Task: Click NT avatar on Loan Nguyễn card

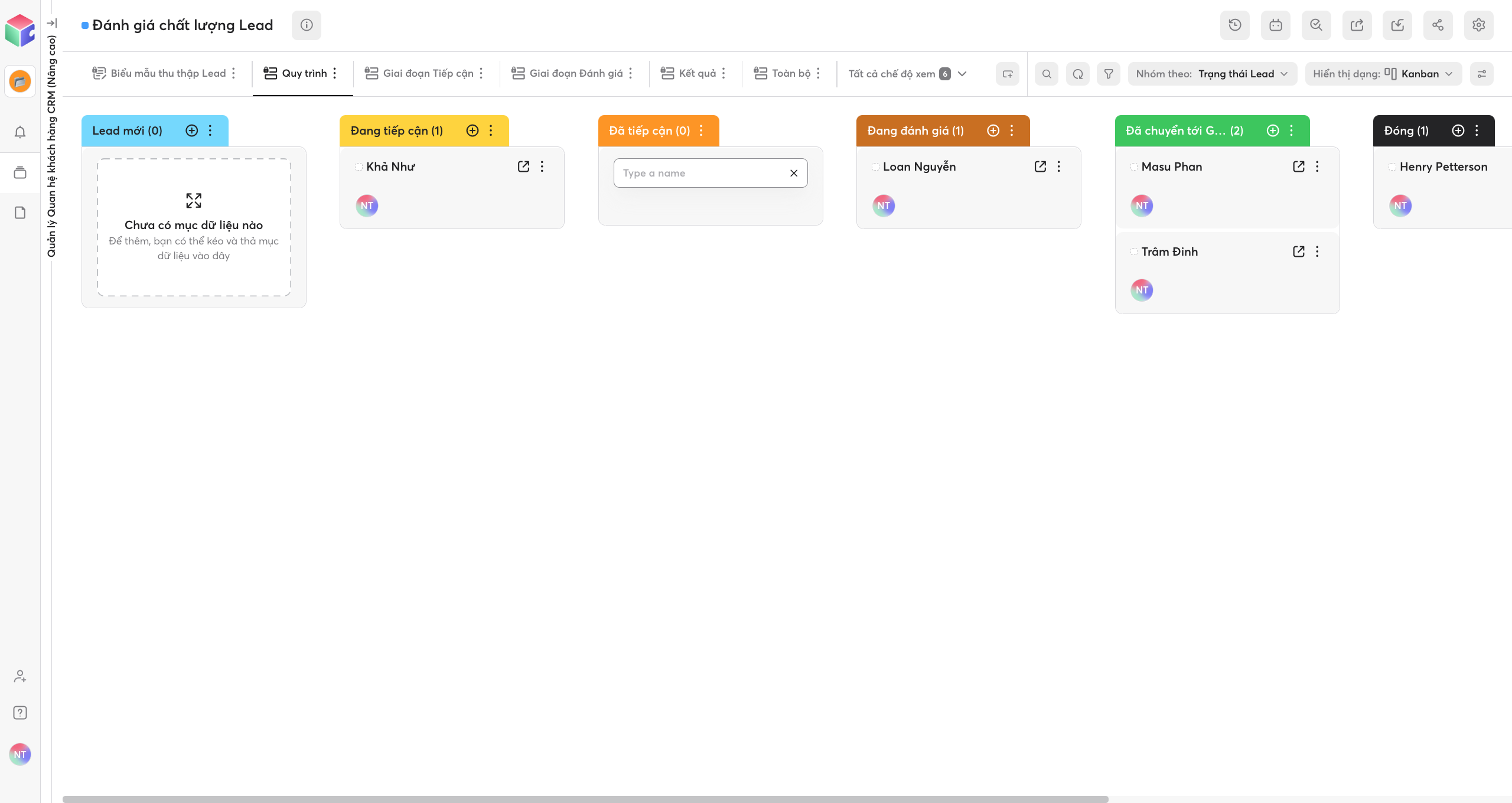Action: 884,205
